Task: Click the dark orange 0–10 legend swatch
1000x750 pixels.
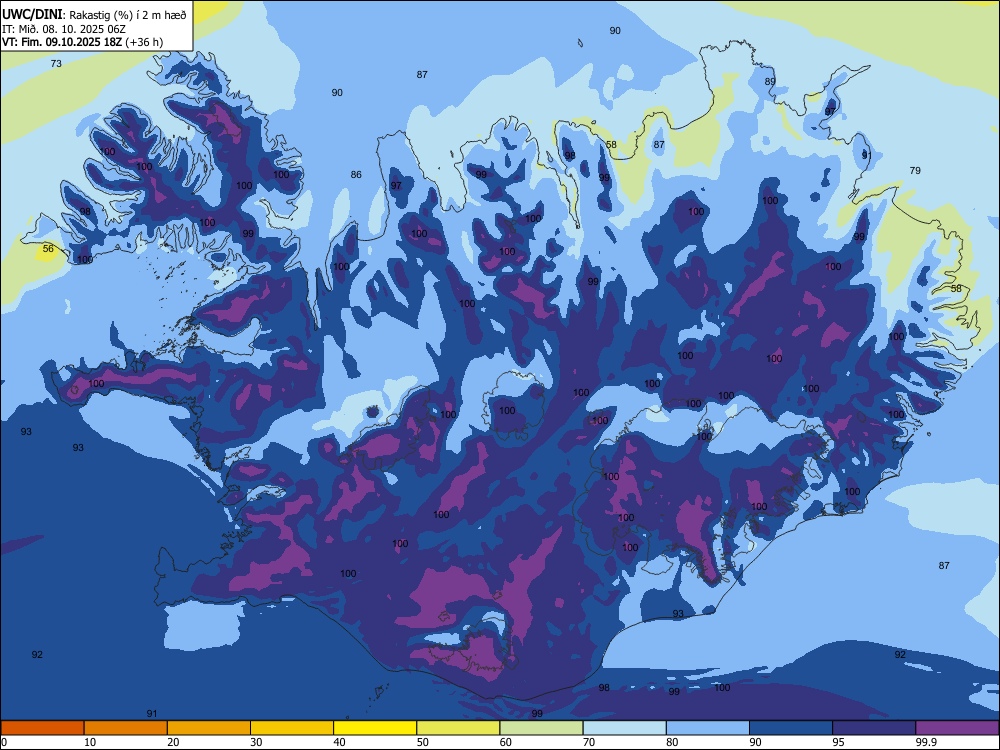Action: tap(42, 728)
